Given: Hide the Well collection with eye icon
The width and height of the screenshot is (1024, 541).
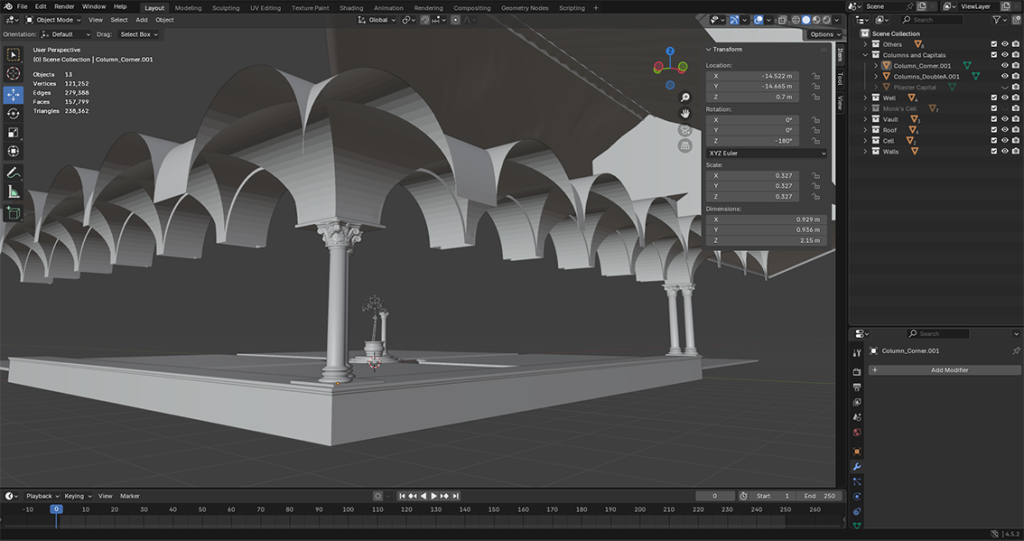Looking at the screenshot, I should click(1005, 98).
